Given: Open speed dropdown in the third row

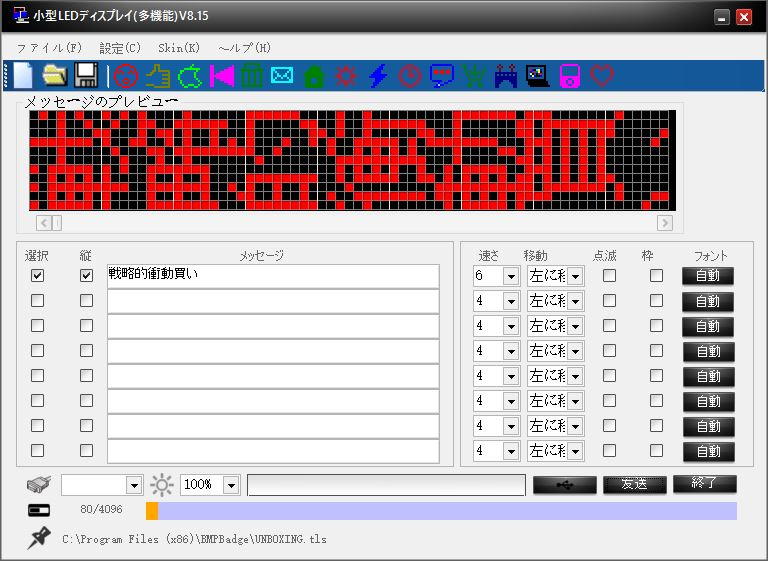Looking at the screenshot, I should point(511,326).
